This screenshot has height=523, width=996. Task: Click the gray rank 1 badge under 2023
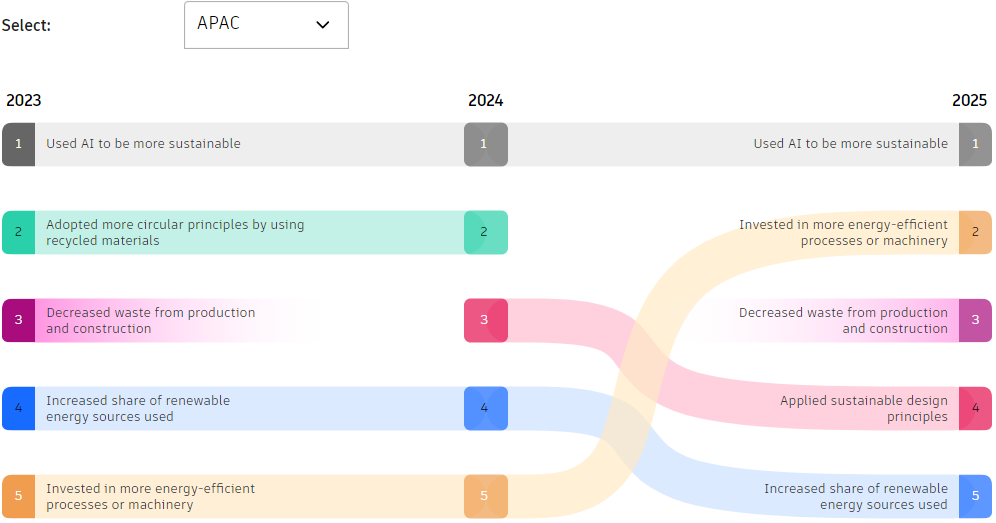coord(18,144)
